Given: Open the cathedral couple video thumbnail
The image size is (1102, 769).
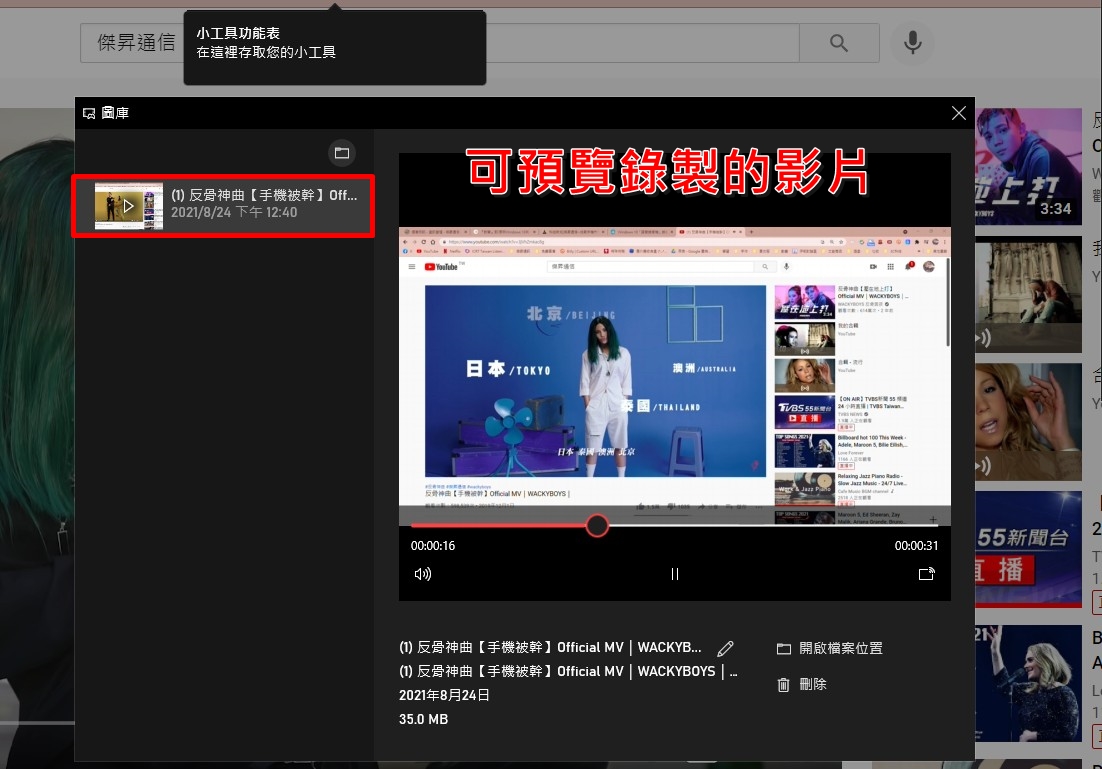Looking at the screenshot, I should (1028, 294).
